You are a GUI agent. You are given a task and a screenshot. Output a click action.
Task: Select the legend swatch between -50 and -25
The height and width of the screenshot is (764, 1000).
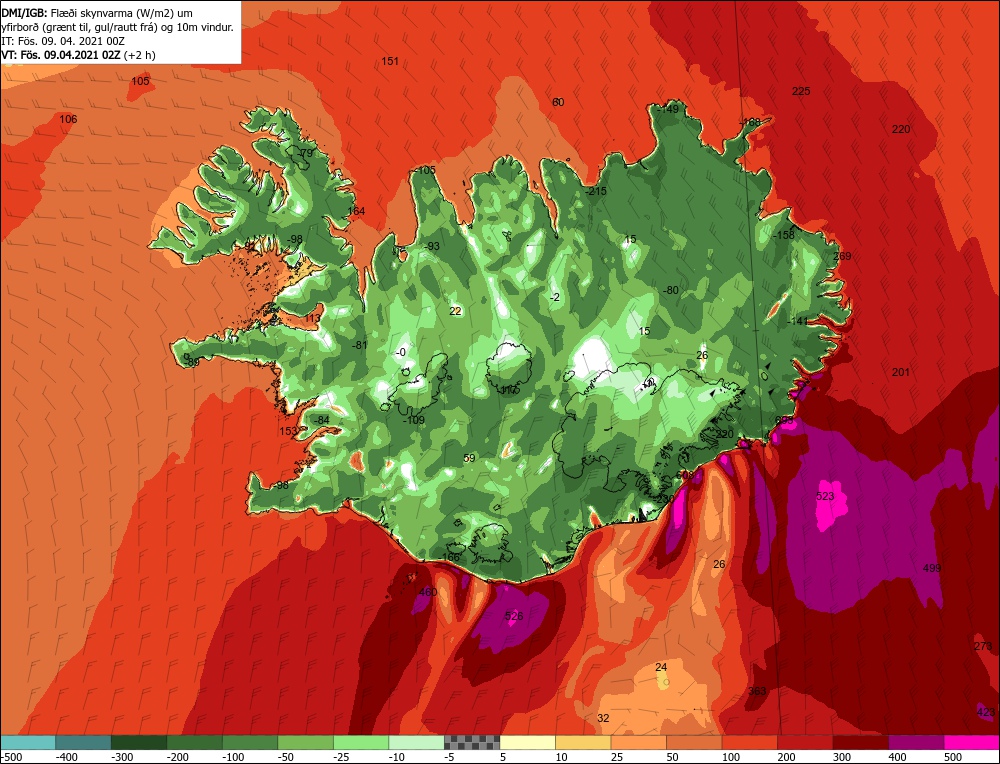305,742
